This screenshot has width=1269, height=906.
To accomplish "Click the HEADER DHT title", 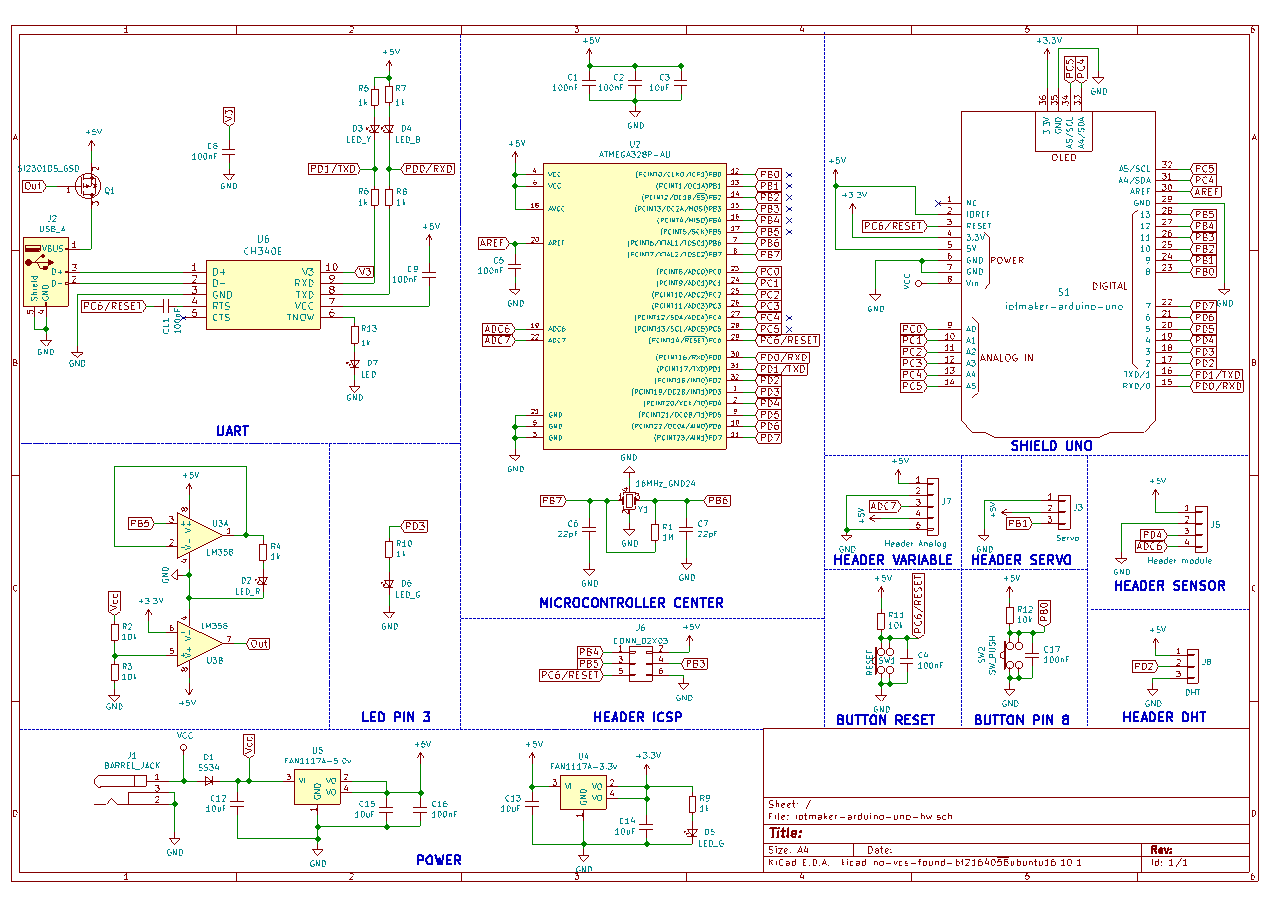I will (x=1163, y=716).
